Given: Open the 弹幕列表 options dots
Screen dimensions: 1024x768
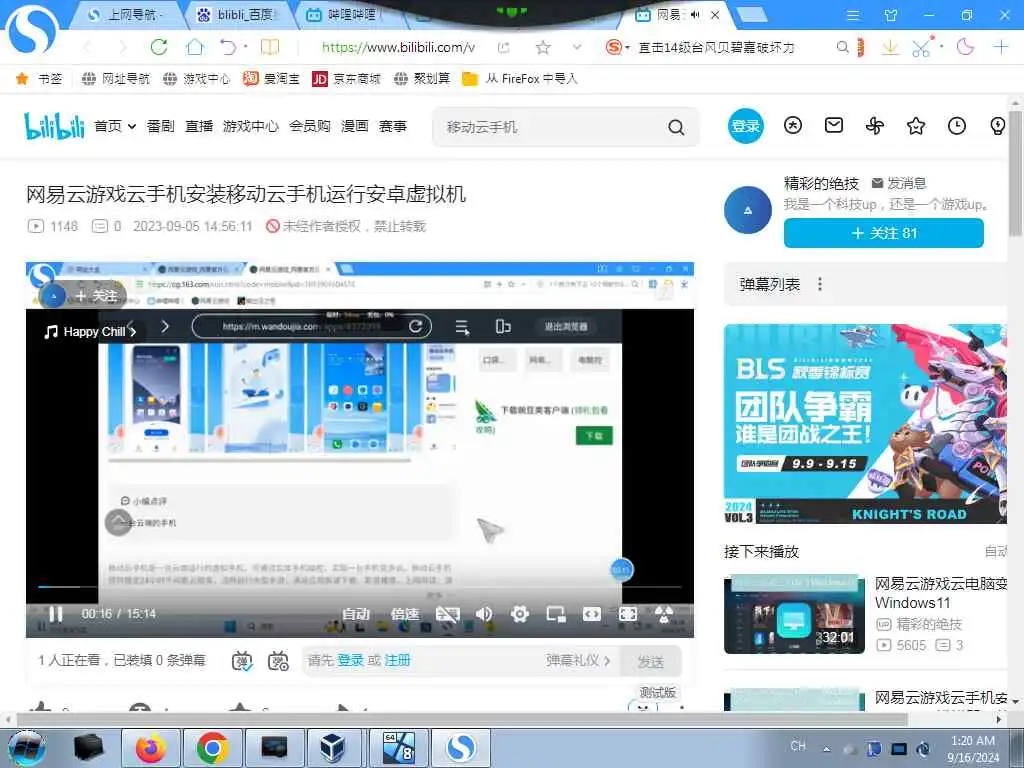Looking at the screenshot, I should tap(820, 284).
